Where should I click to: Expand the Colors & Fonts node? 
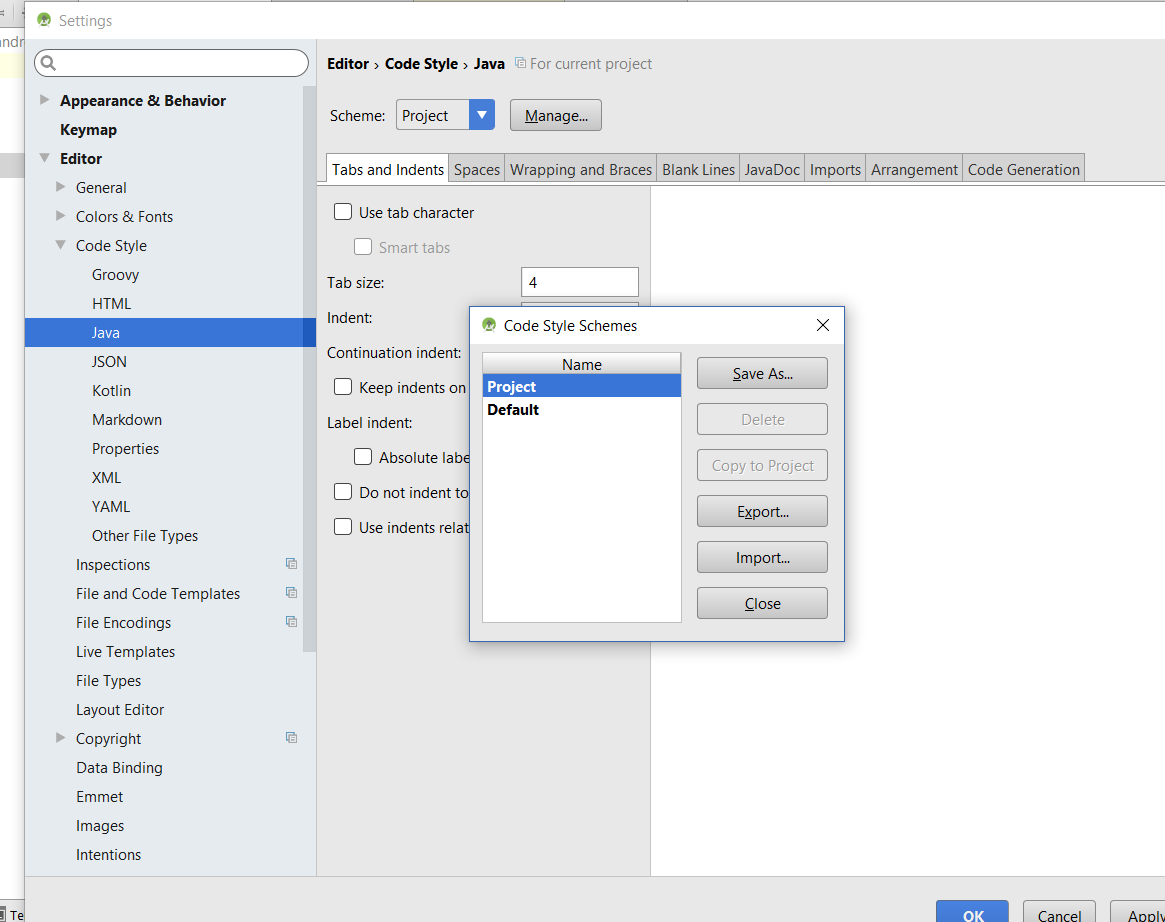pos(61,215)
